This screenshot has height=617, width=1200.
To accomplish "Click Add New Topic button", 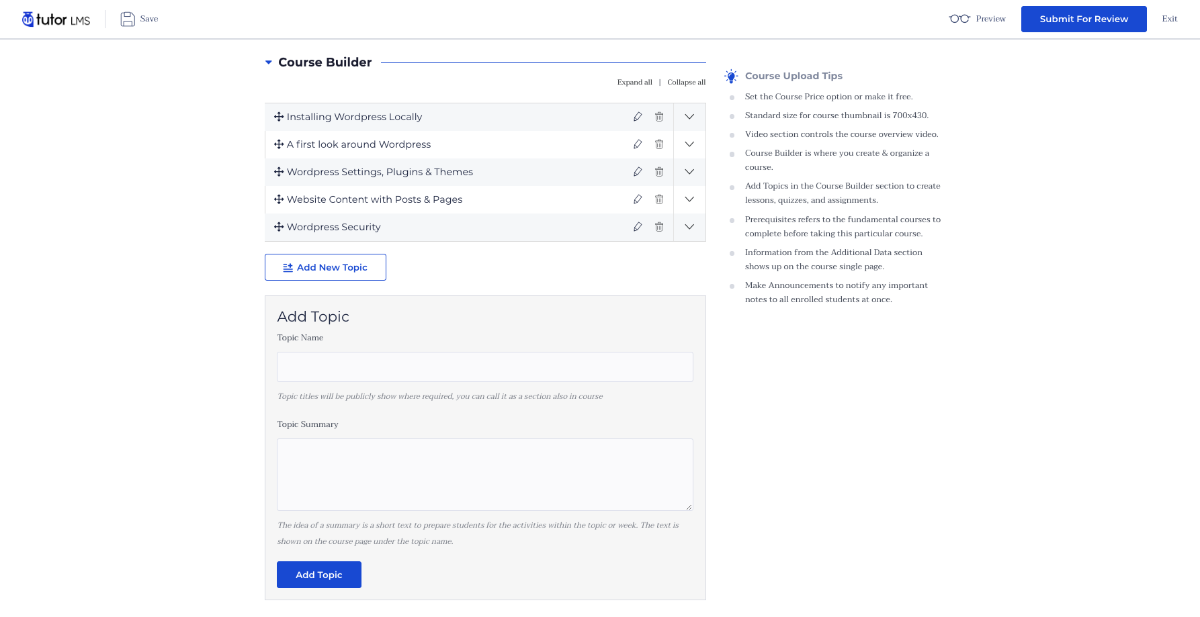I will click(x=325, y=267).
